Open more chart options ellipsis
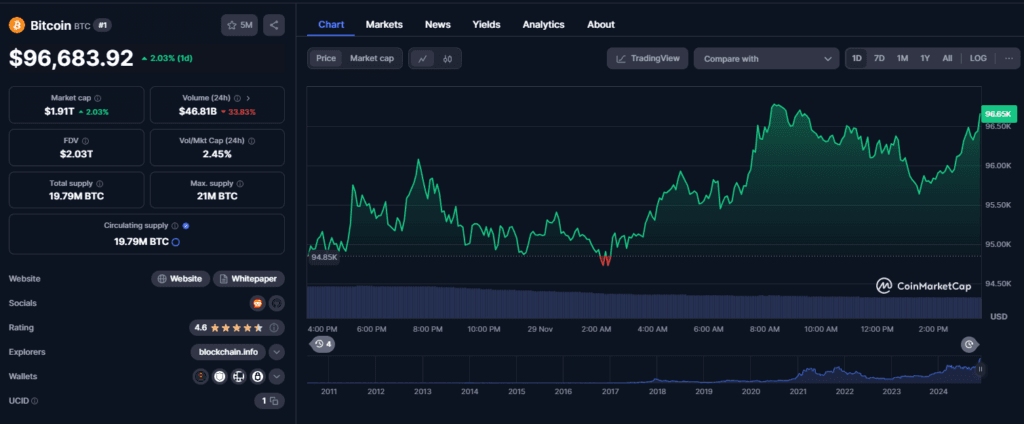The height and width of the screenshot is (424, 1024). [x=1008, y=58]
